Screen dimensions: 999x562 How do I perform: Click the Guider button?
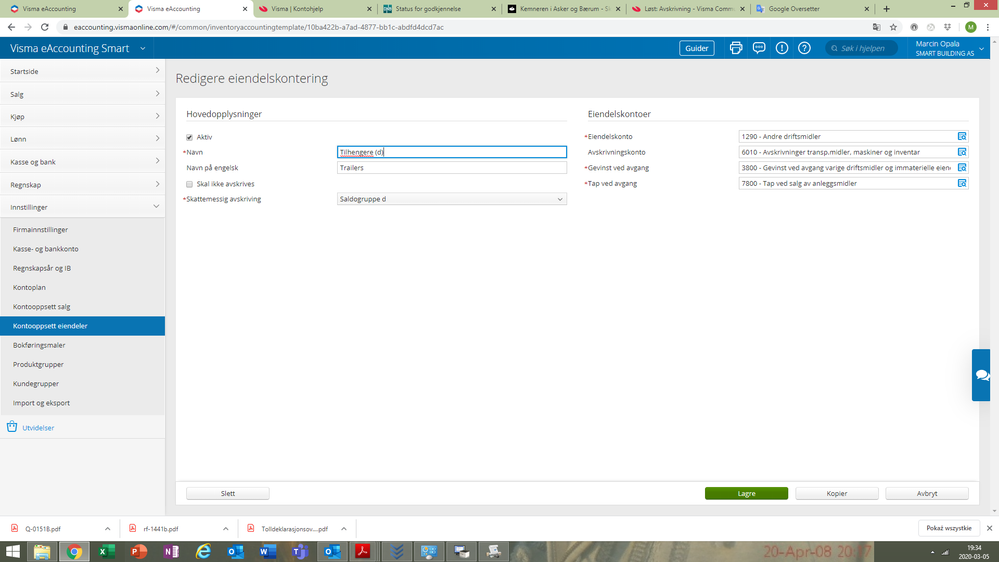click(x=696, y=48)
